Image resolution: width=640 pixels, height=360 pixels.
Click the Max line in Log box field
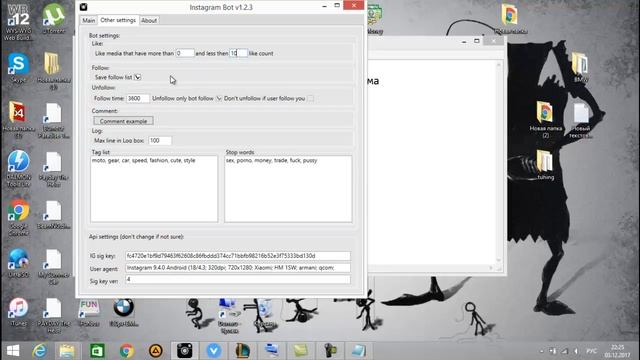pyautogui.click(x=160, y=140)
